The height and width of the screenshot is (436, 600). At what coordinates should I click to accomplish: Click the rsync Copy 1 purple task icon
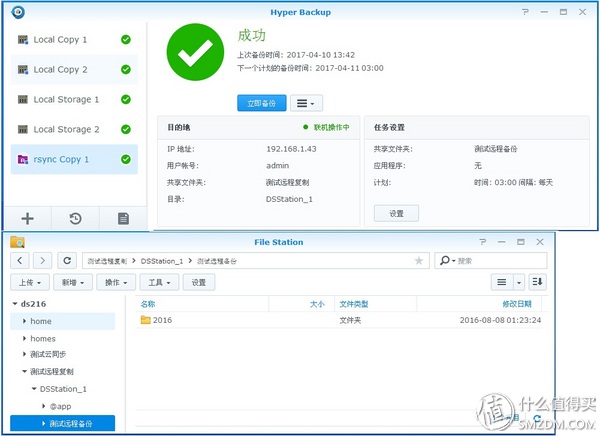tap(23, 159)
